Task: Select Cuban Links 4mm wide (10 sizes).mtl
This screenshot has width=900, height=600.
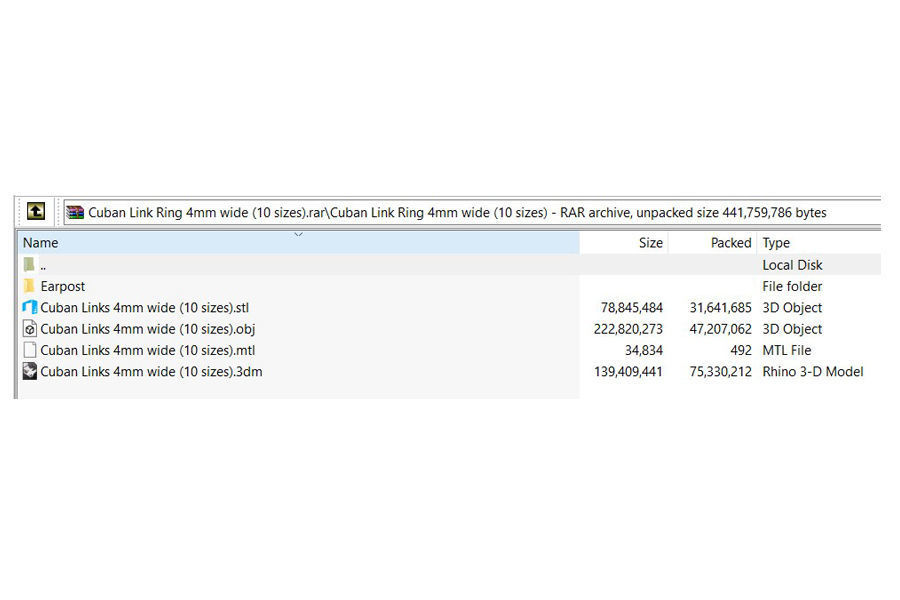Action: pos(147,350)
